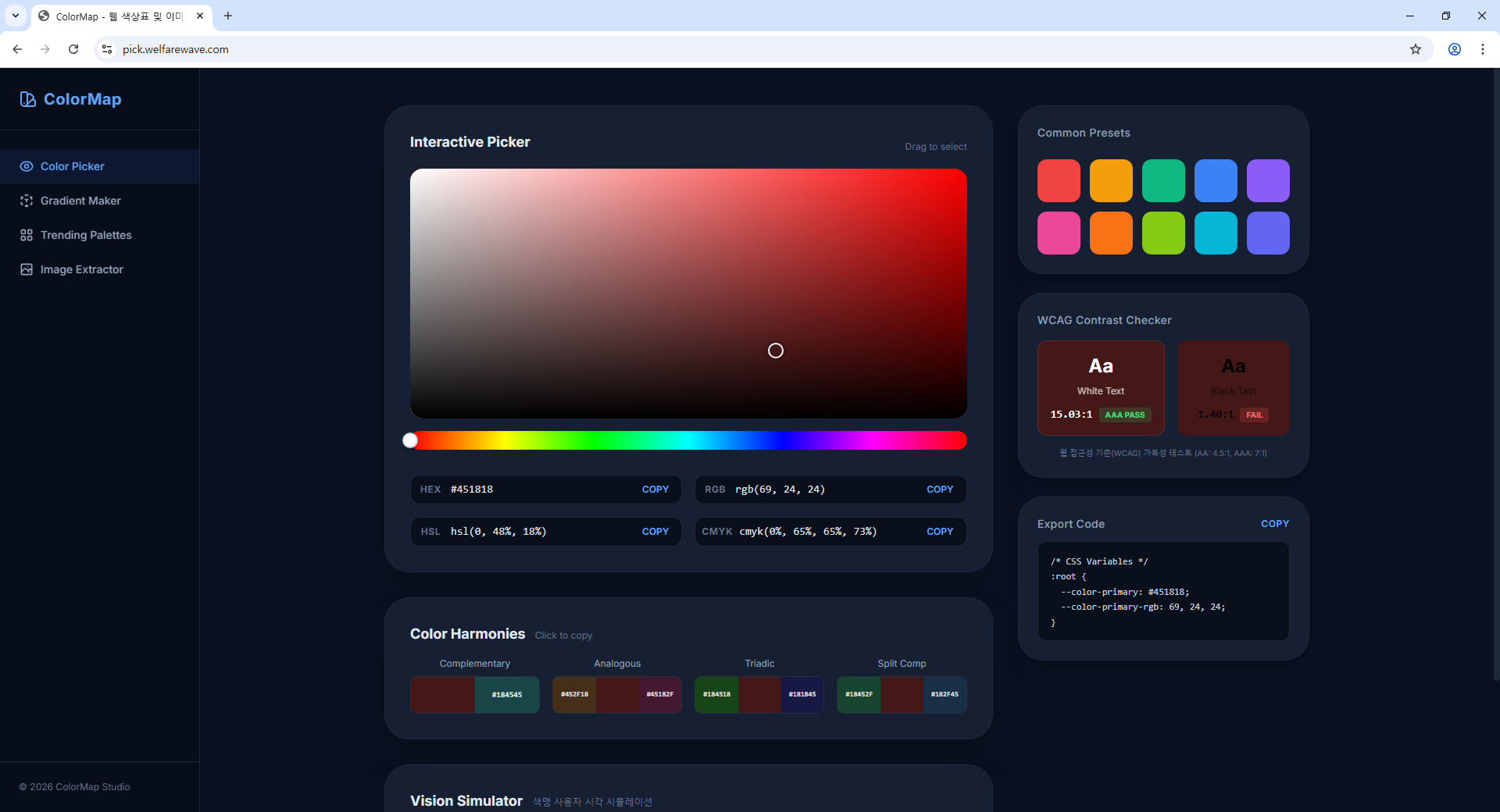The image size is (1500, 812).
Task: Go to Image Extractor in sidebar
Action: click(99, 269)
